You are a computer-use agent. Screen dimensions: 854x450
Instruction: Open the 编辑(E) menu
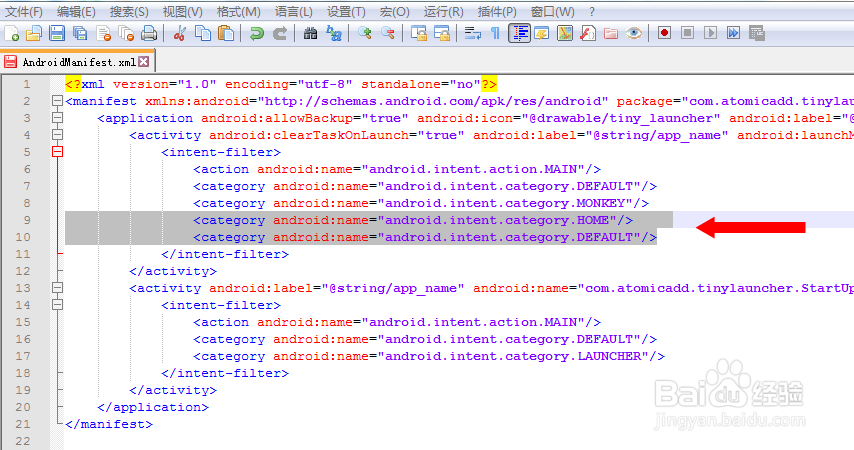76,11
